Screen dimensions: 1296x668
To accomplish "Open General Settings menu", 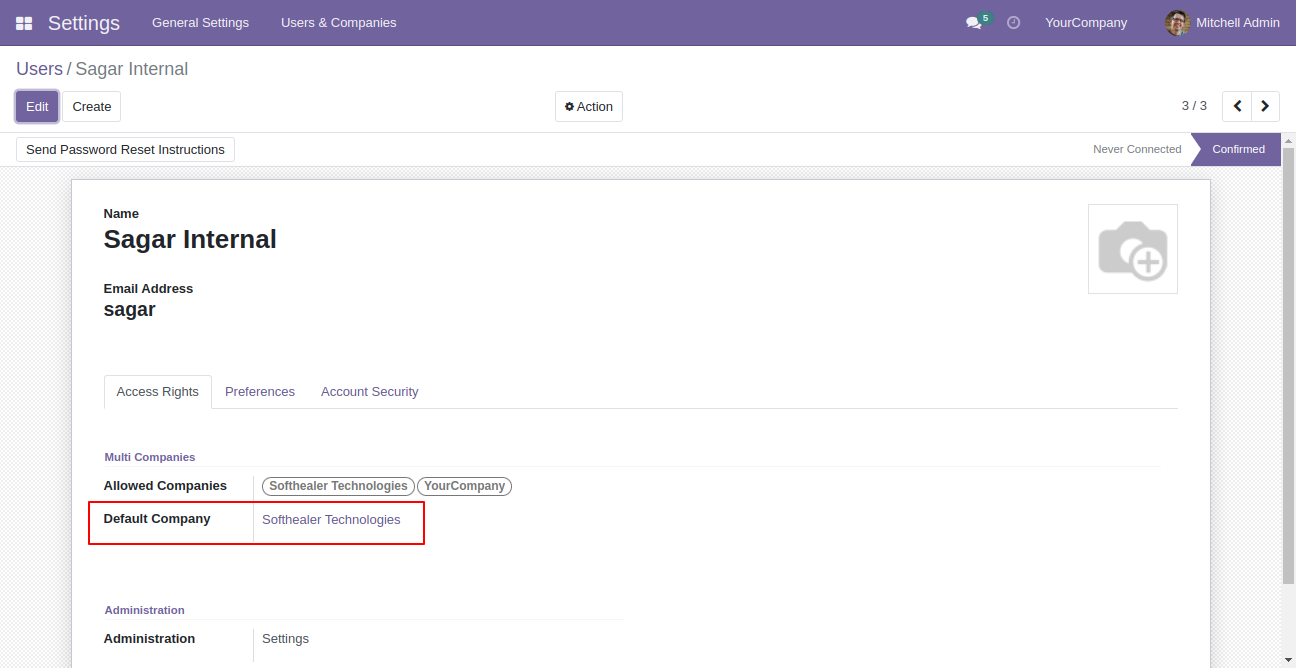I will (x=200, y=23).
